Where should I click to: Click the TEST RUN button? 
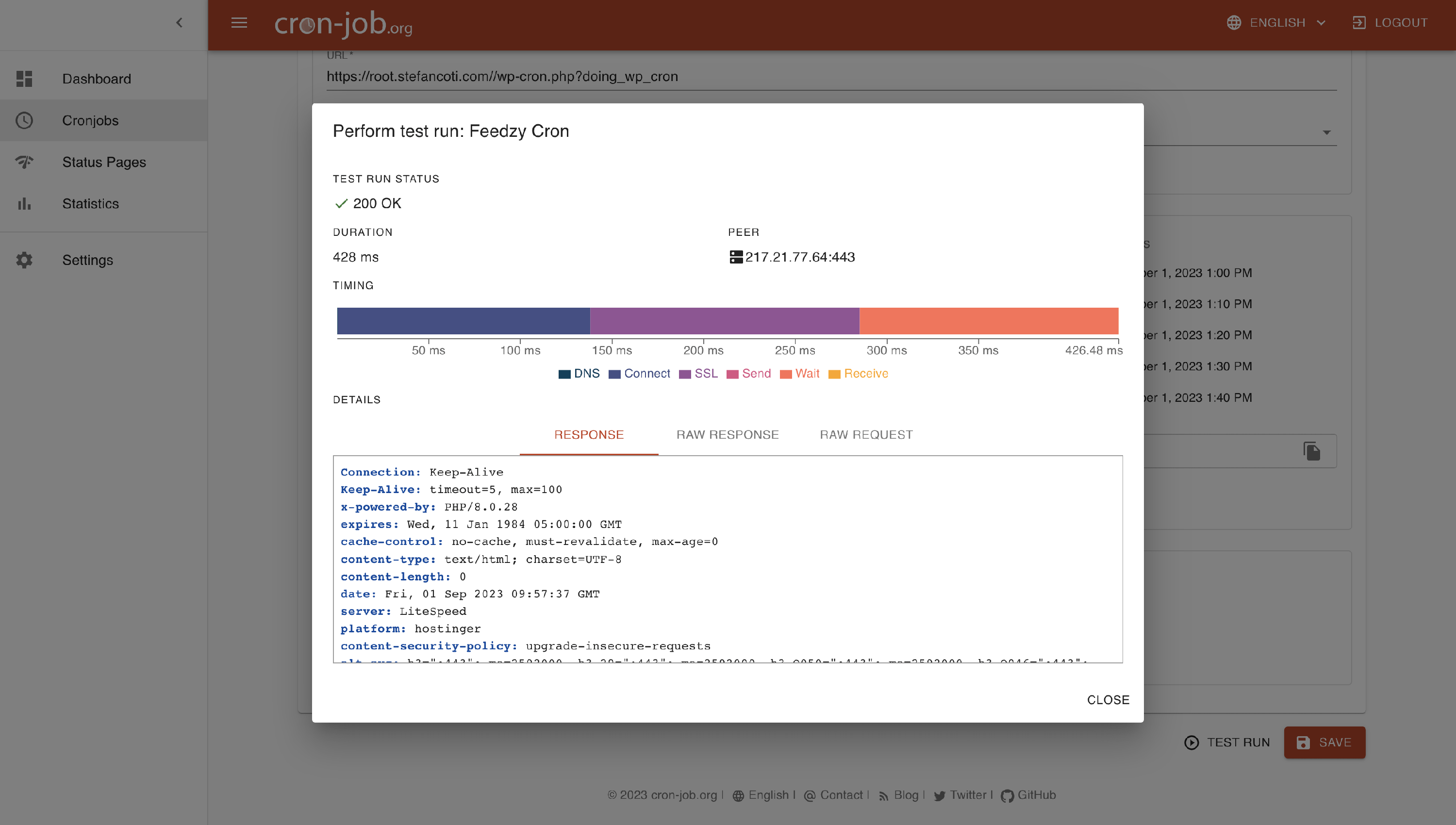(x=1227, y=742)
